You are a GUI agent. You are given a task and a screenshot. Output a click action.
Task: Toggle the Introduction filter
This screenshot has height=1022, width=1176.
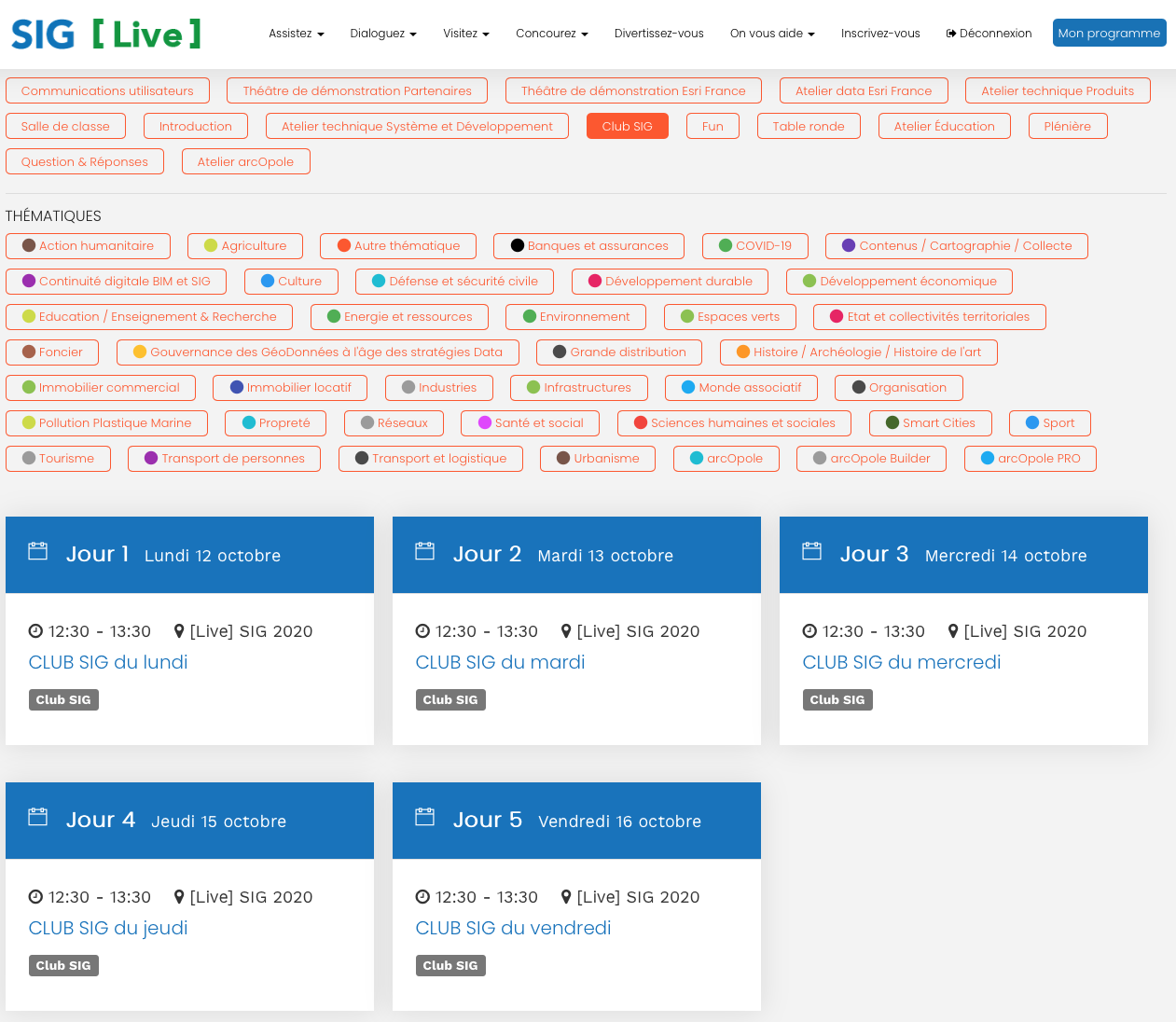click(196, 126)
